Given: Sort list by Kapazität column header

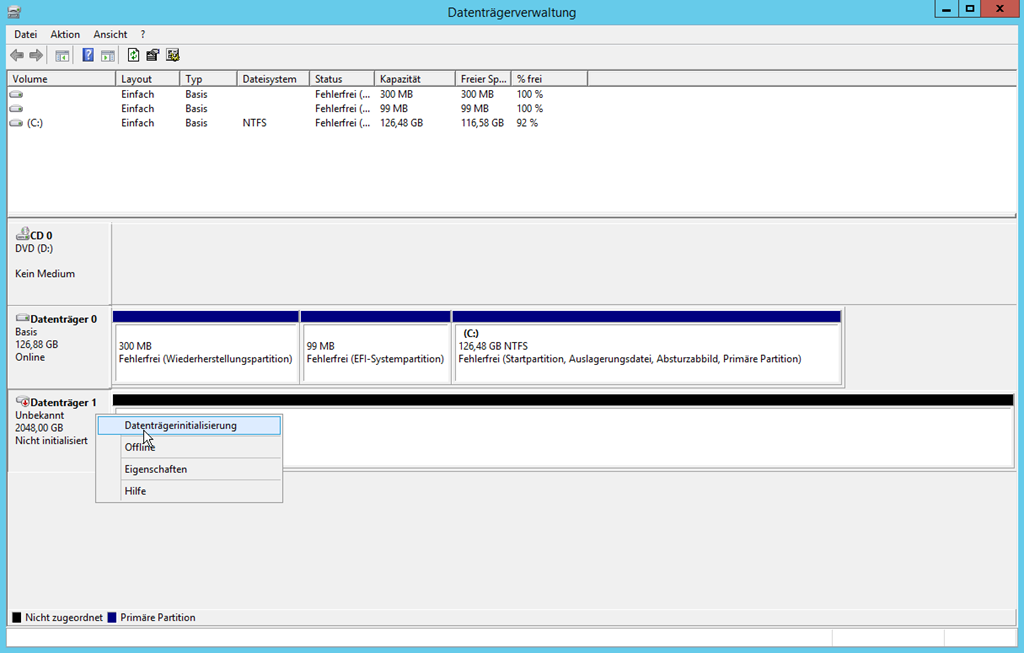Looking at the screenshot, I should [x=400, y=79].
